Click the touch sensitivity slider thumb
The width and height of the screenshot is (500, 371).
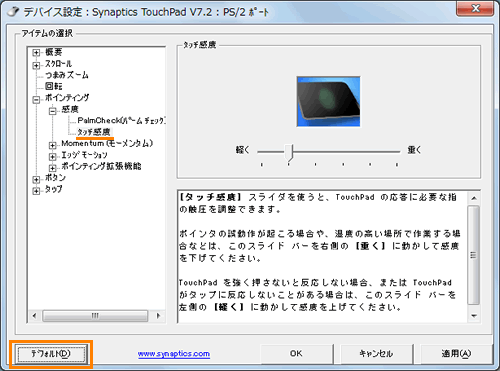(x=289, y=153)
